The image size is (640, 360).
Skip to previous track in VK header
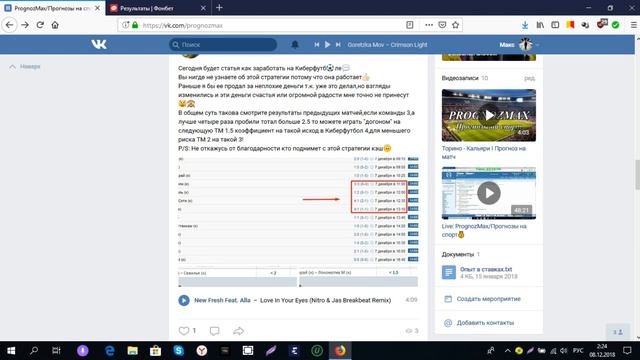pos(317,44)
